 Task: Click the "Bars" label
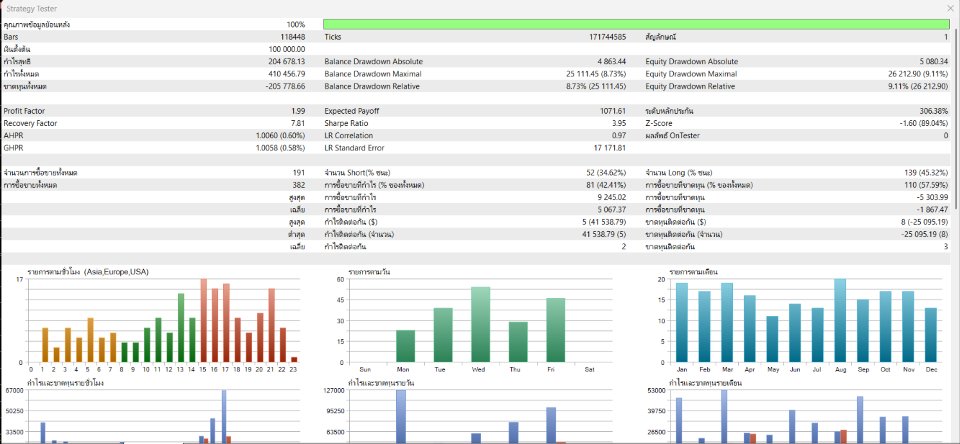[10, 37]
